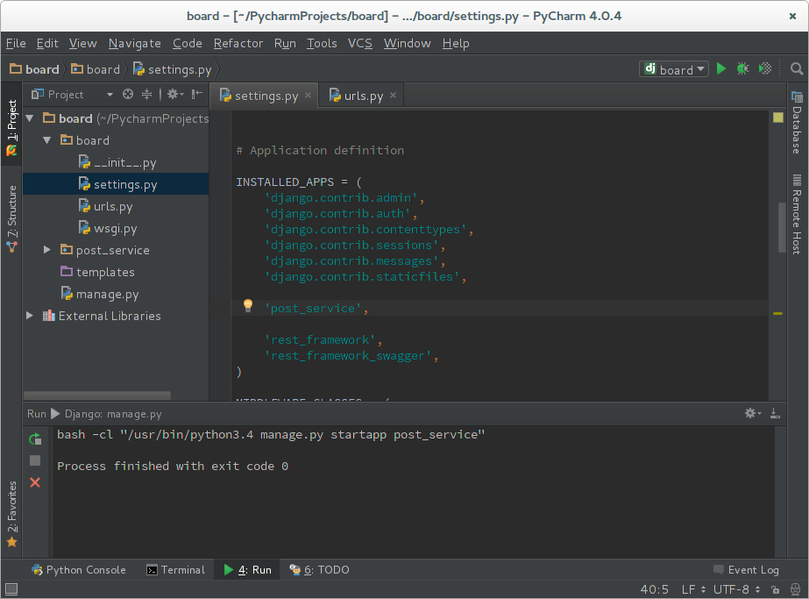Click the yellow inspection status indicator square
Image resolution: width=809 pixels, height=599 pixels.
[x=778, y=118]
